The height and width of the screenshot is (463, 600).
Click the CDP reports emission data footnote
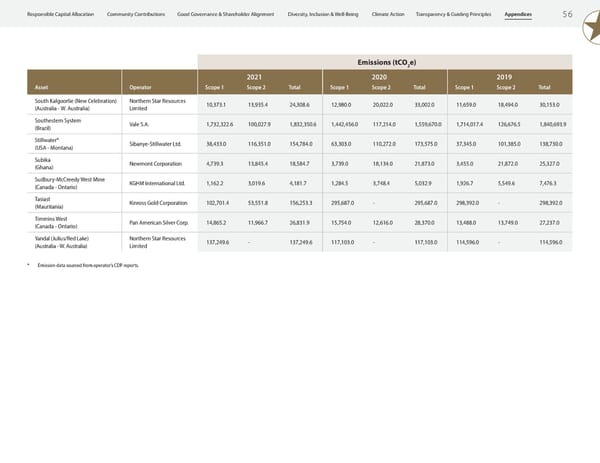coord(88,265)
